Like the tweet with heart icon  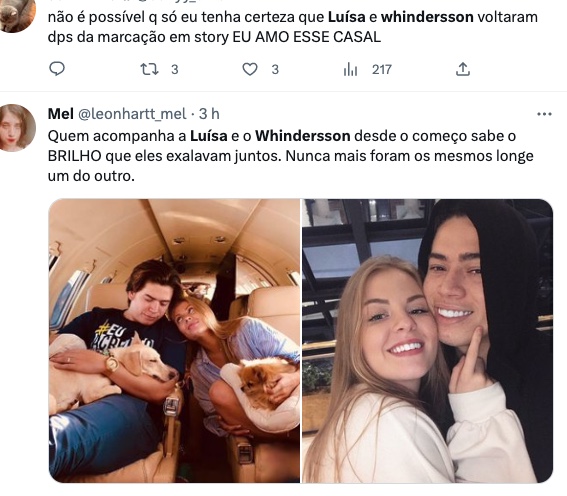[x=250, y=69]
